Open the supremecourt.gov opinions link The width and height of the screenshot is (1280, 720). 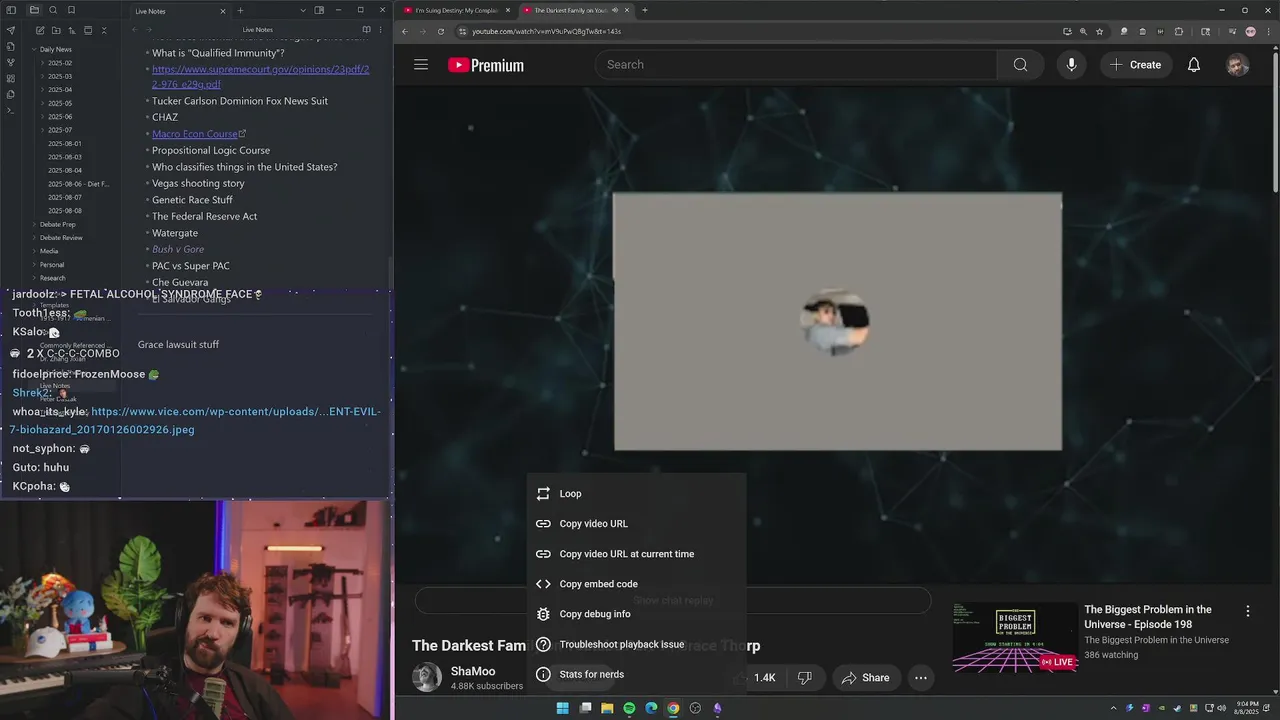click(x=260, y=77)
